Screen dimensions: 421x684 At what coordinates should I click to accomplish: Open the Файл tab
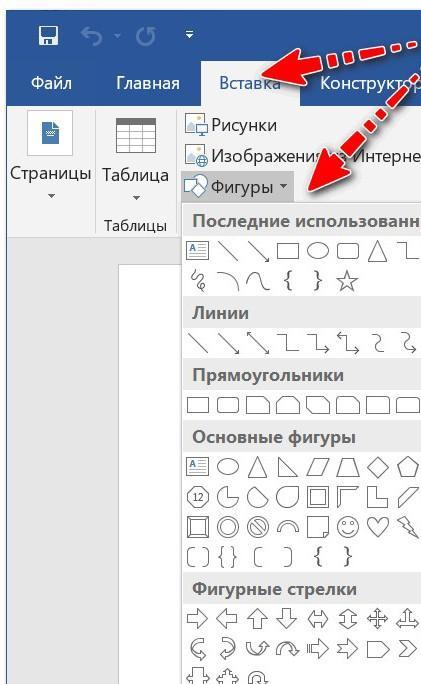(x=51, y=83)
